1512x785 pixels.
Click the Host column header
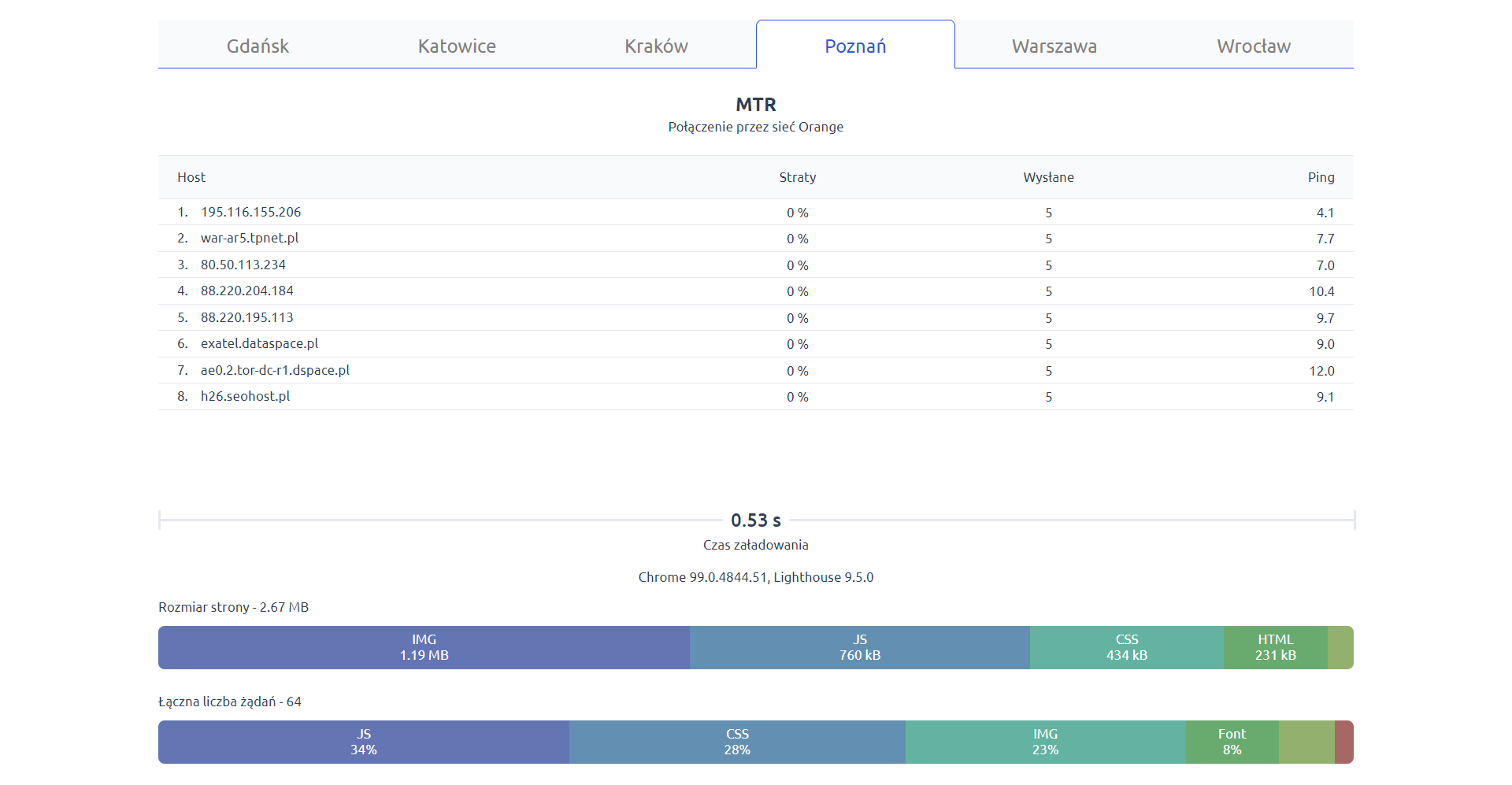coord(191,177)
